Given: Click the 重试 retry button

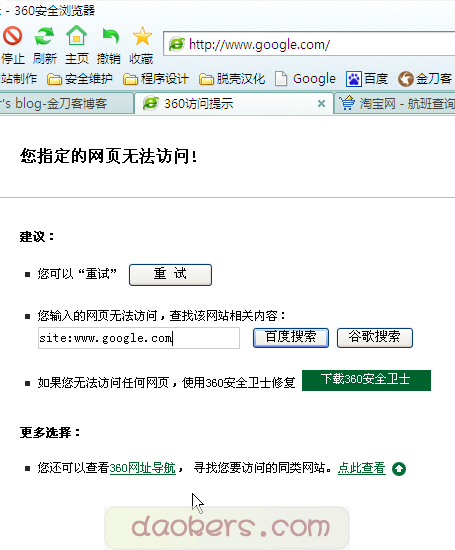Looking at the screenshot, I should 170,275.
